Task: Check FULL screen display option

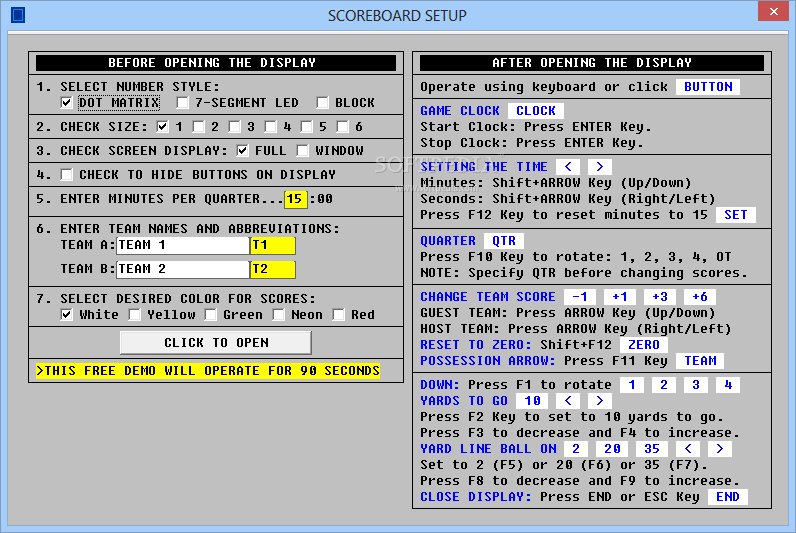Action: (x=243, y=150)
